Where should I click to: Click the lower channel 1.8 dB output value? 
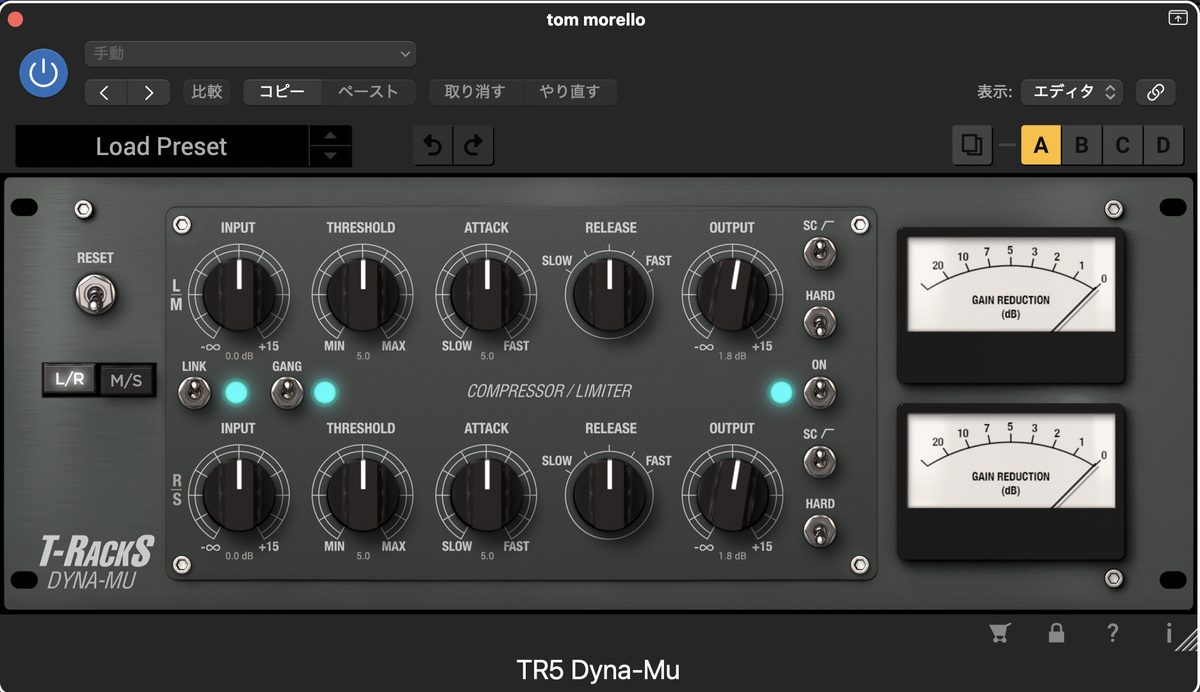pyautogui.click(x=732, y=556)
